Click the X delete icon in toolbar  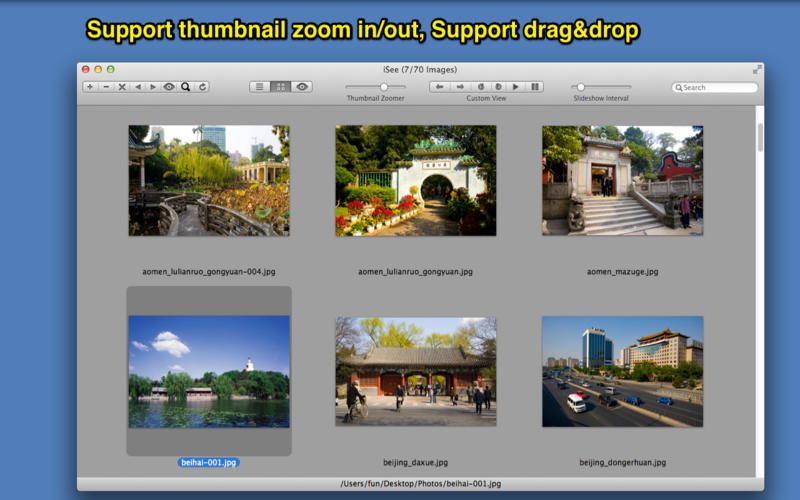(x=122, y=87)
